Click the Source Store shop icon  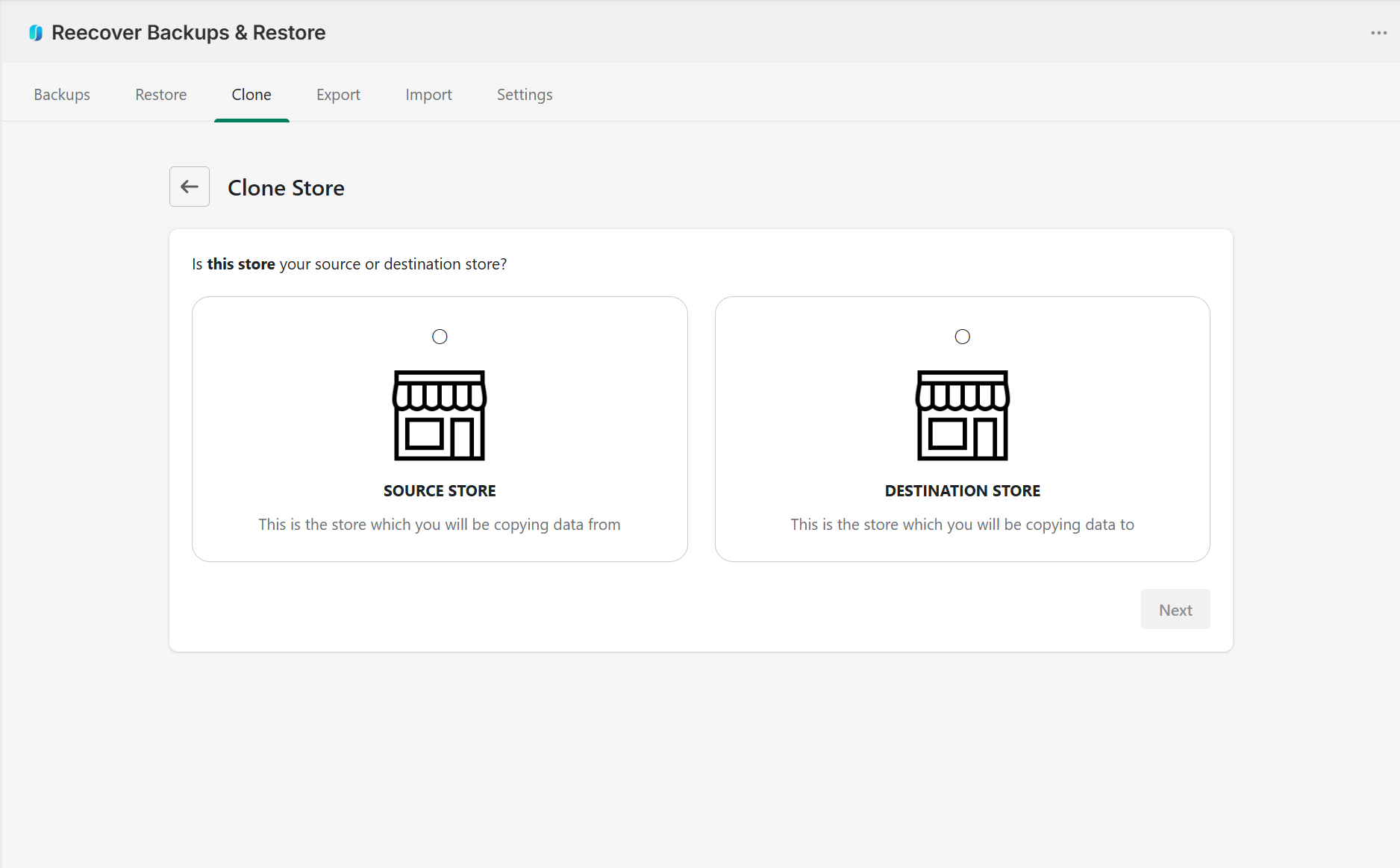click(440, 415)
